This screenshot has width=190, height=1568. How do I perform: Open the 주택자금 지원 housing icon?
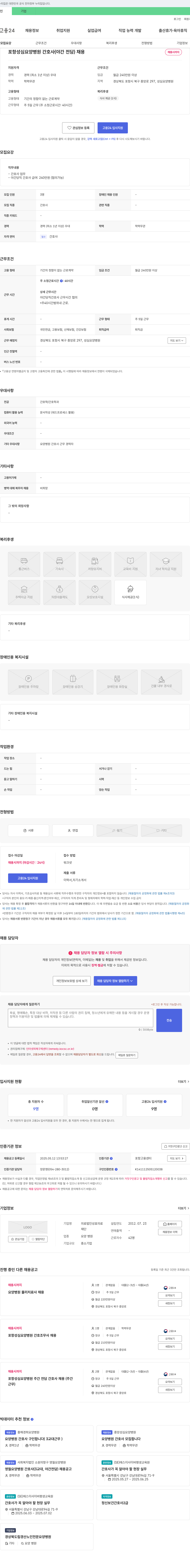pos(24,592)
